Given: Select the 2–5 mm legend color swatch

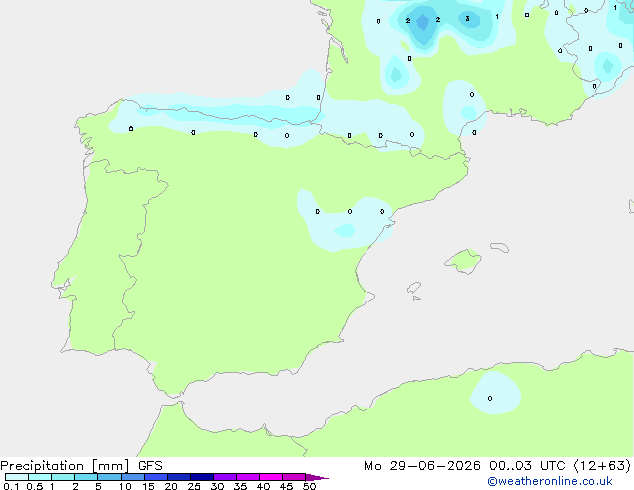Looking at the screenshot, I should (x=86, y=477).
